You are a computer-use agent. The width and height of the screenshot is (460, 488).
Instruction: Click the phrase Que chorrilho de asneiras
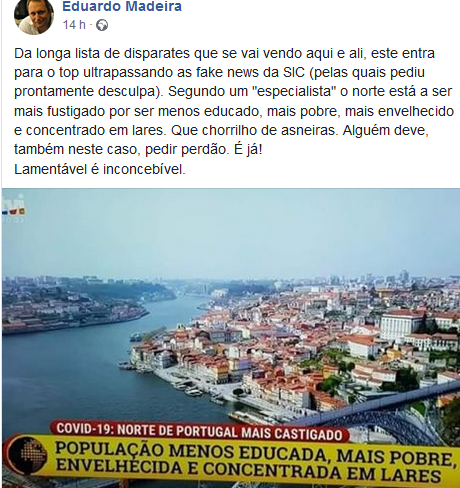254,130
